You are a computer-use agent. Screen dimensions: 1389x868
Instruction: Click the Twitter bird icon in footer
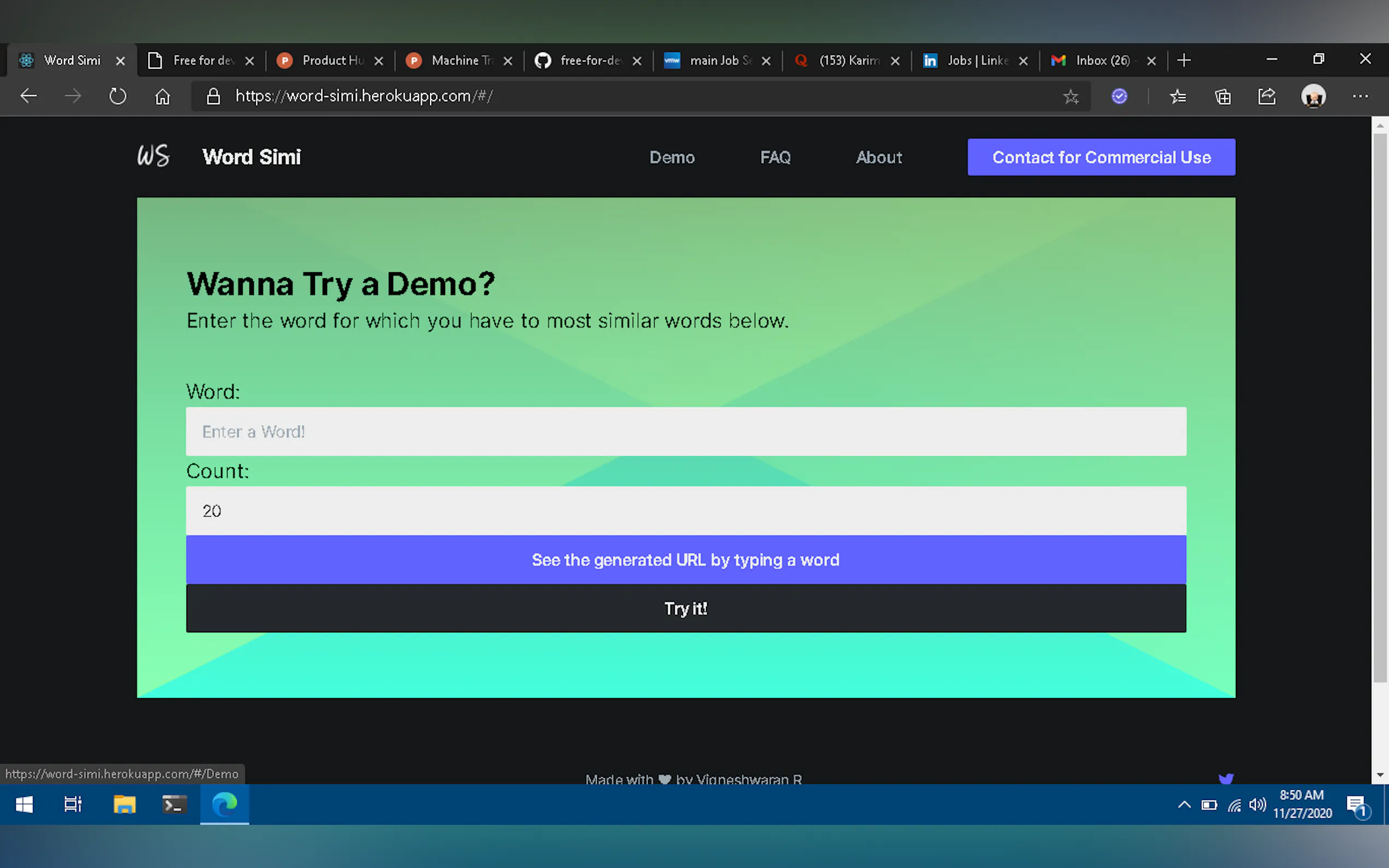1226,778
